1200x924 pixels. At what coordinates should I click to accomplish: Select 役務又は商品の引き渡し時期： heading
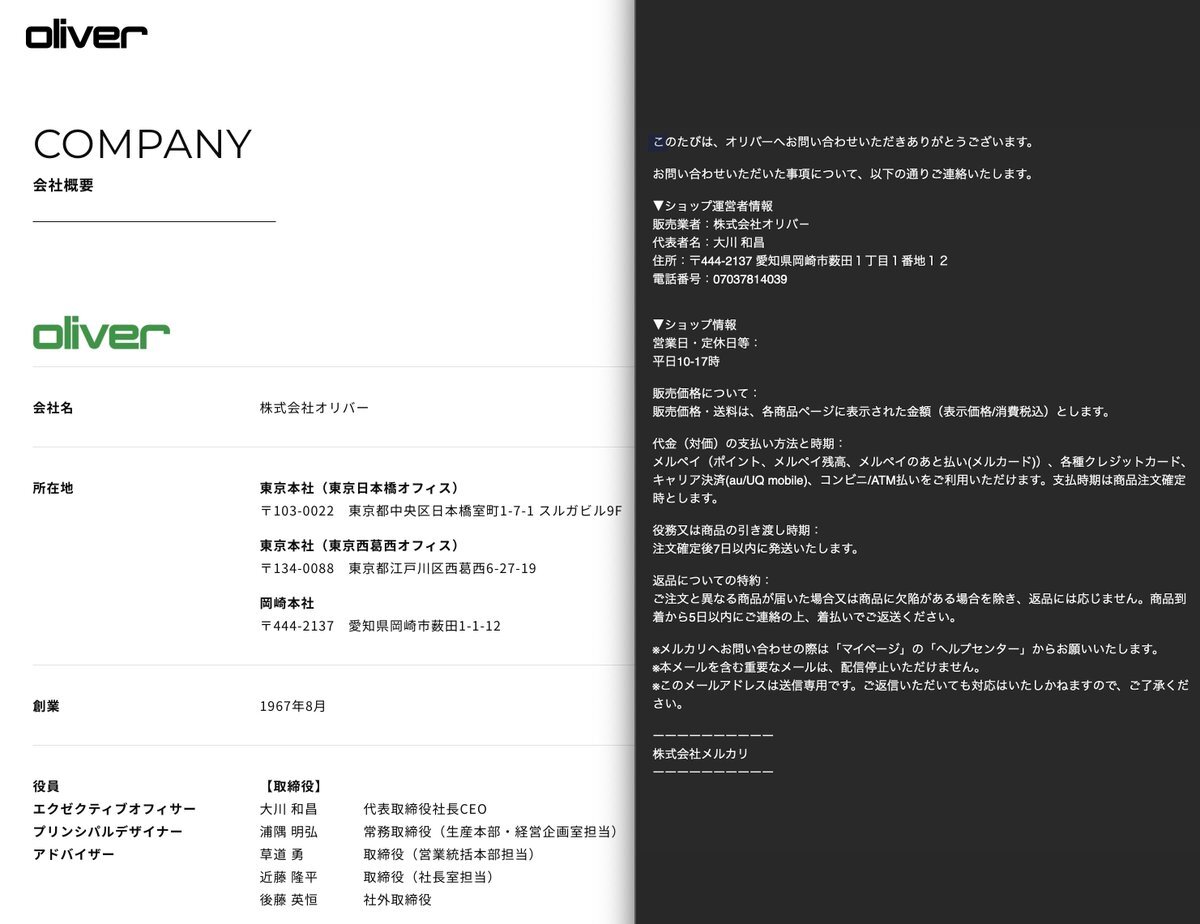pos(736,530)
